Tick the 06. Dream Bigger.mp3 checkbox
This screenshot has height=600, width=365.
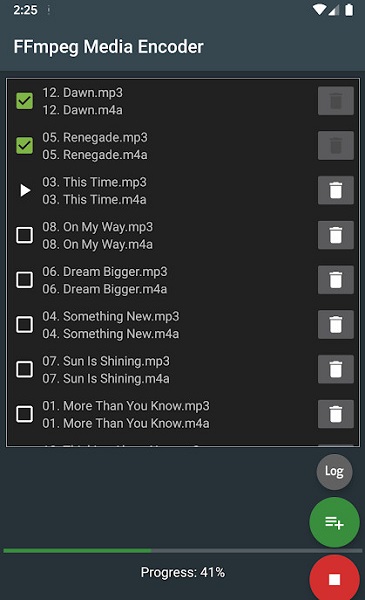coord(24,280)
